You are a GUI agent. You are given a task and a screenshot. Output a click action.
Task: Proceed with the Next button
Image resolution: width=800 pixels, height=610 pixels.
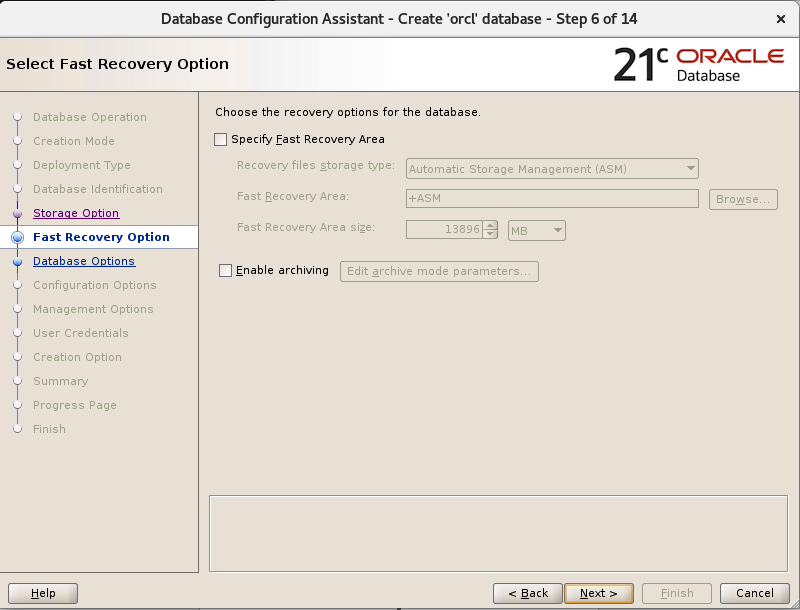point(599,593)
